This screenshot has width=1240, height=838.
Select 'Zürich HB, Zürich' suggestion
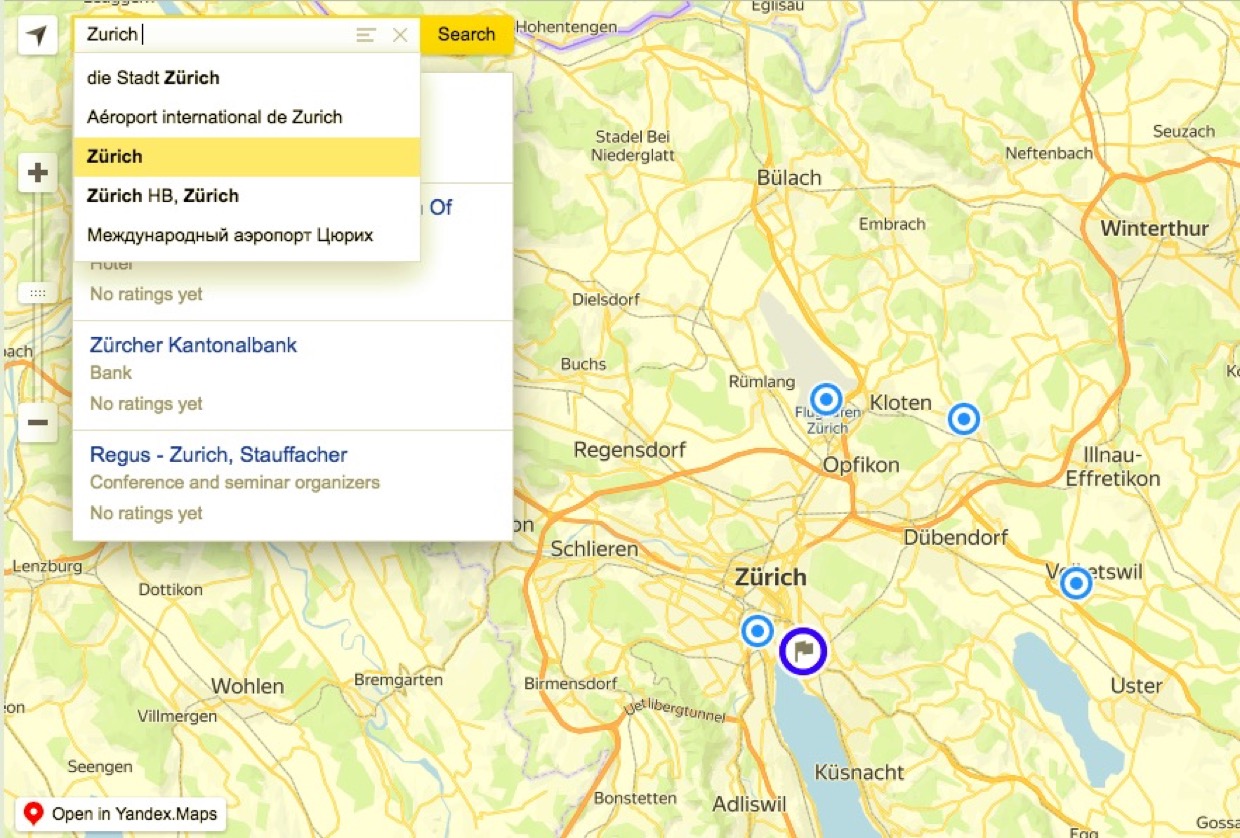coord(247,196)
